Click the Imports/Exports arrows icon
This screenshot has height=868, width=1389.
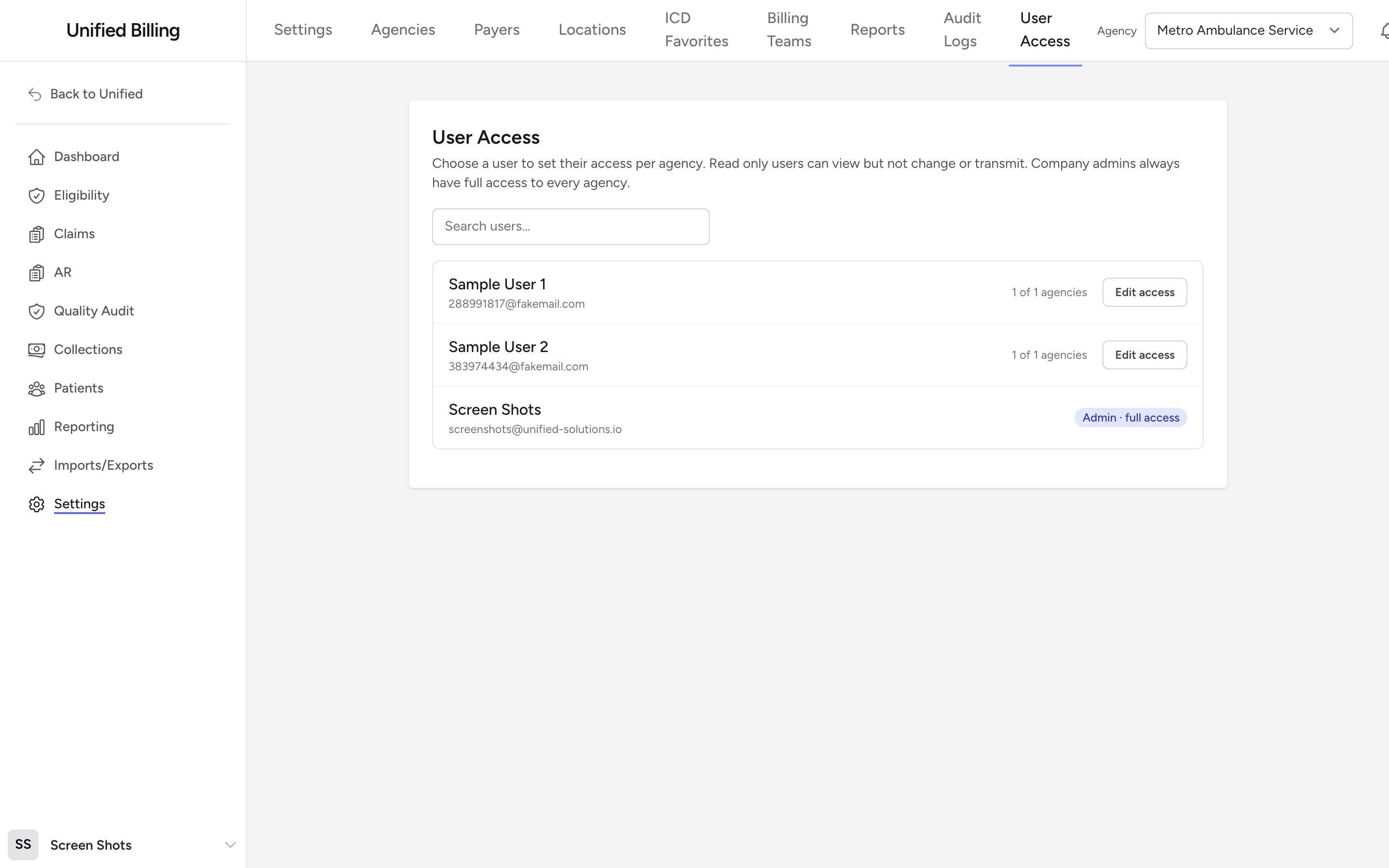[37, 465]
